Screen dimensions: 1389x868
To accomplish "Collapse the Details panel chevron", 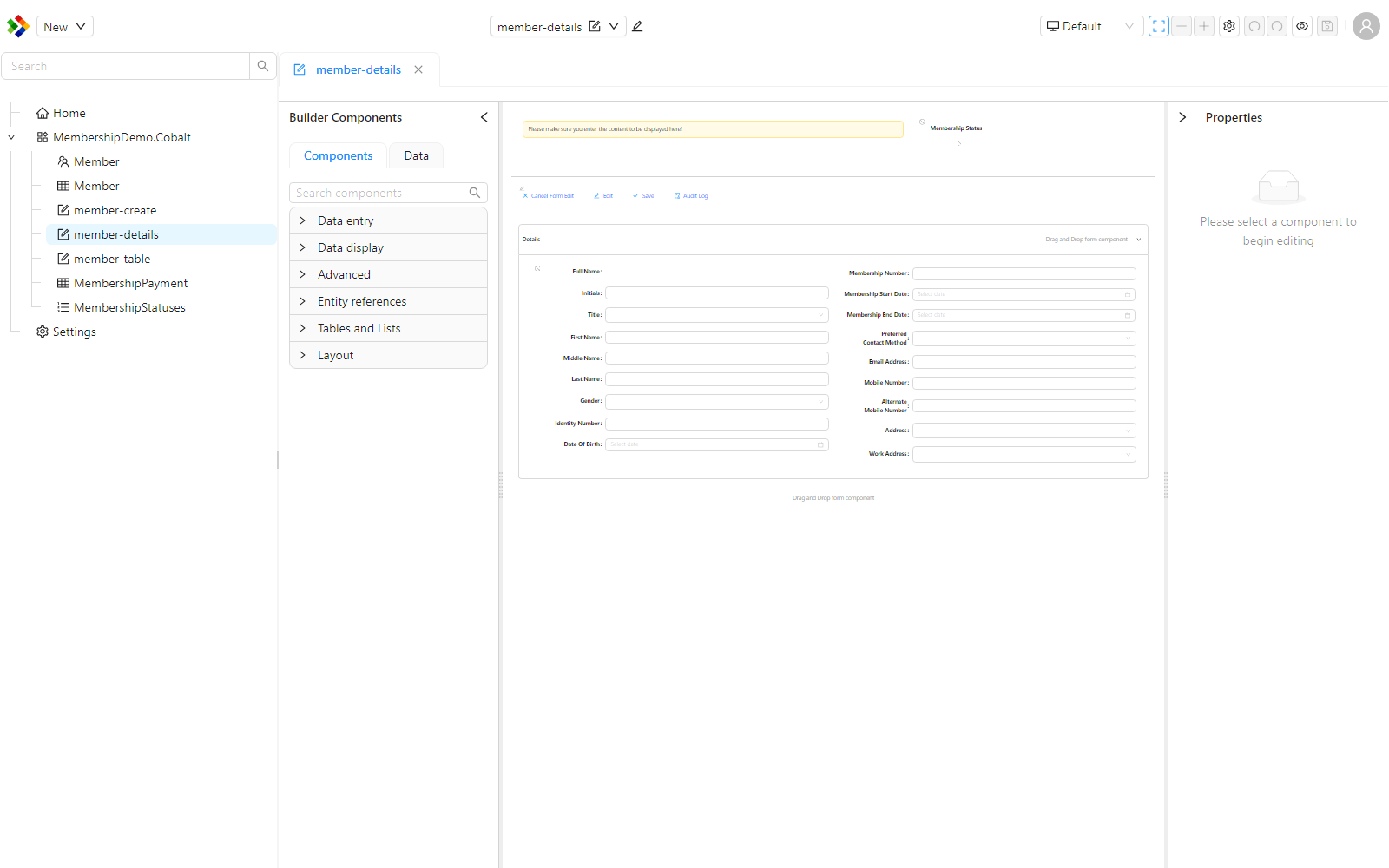I will [1139, 240].
